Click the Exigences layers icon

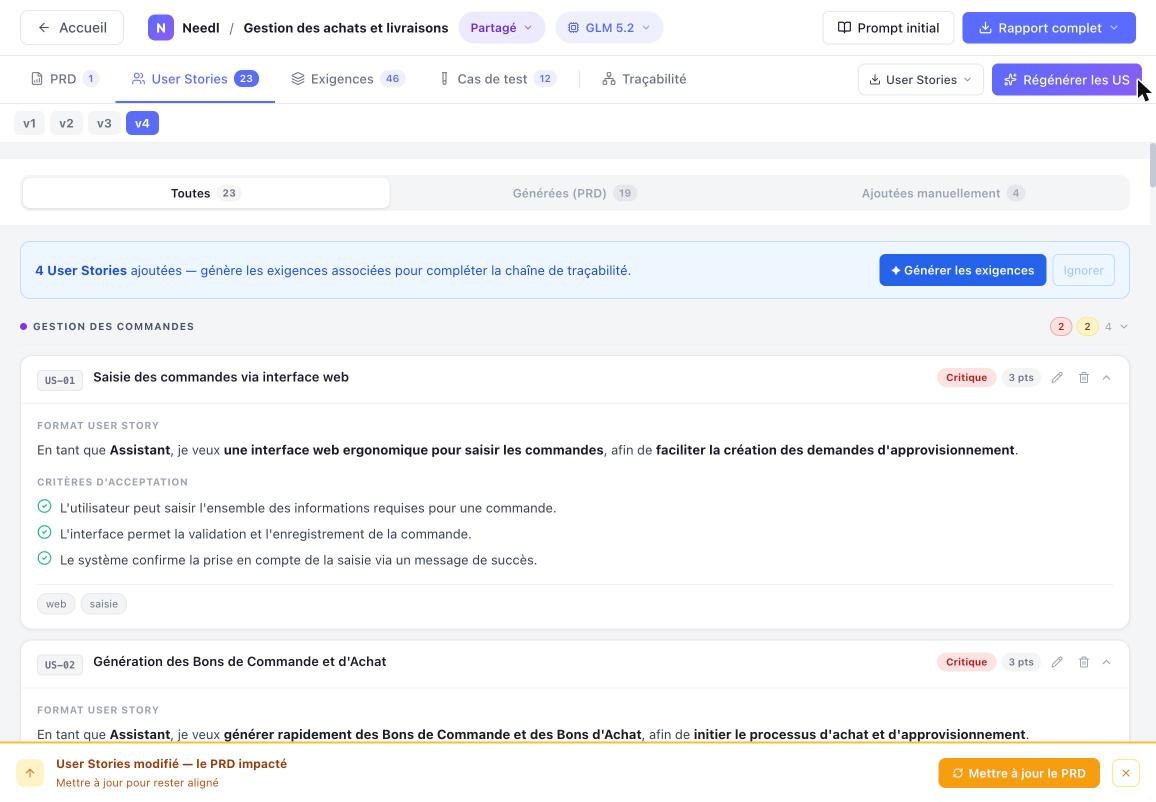pos(298,79)
